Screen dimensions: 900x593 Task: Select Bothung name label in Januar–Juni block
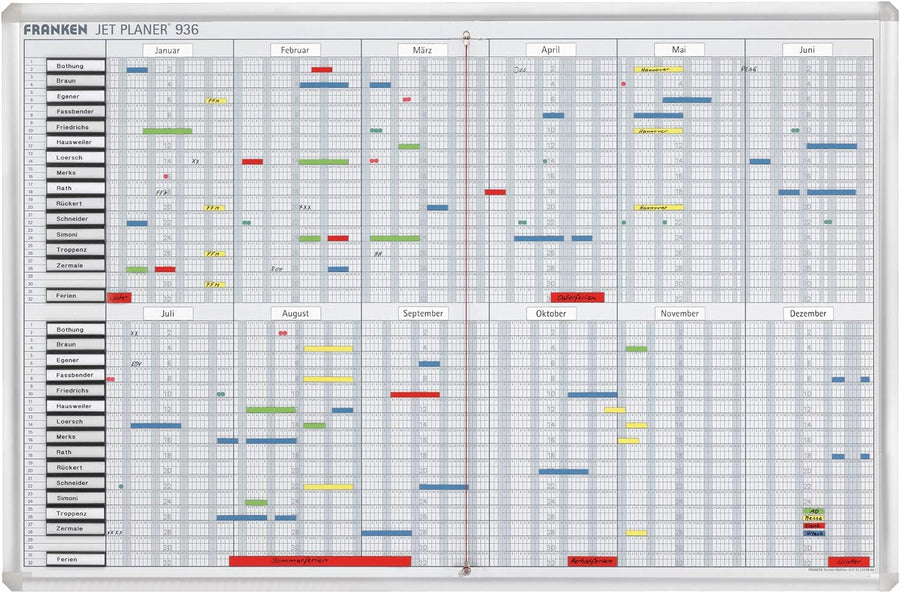pyautogui.click(x=76, y=66)
